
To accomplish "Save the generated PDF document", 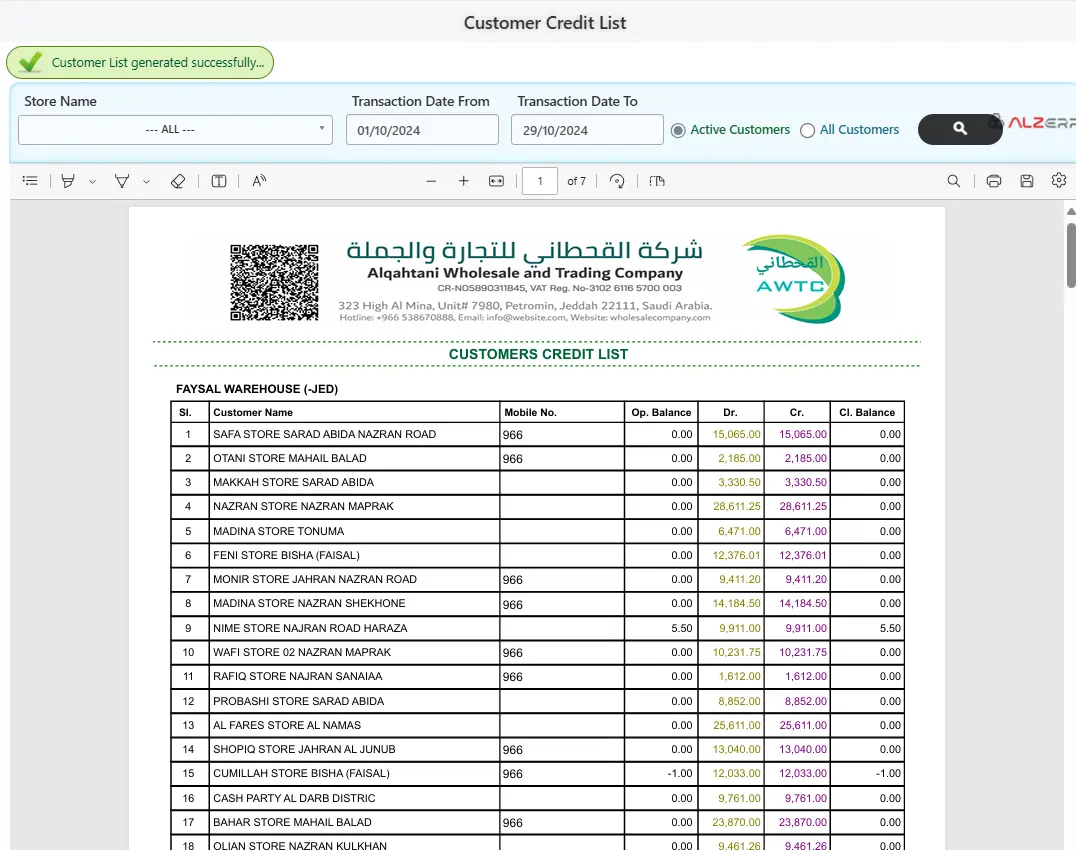I will (1026, 181).
